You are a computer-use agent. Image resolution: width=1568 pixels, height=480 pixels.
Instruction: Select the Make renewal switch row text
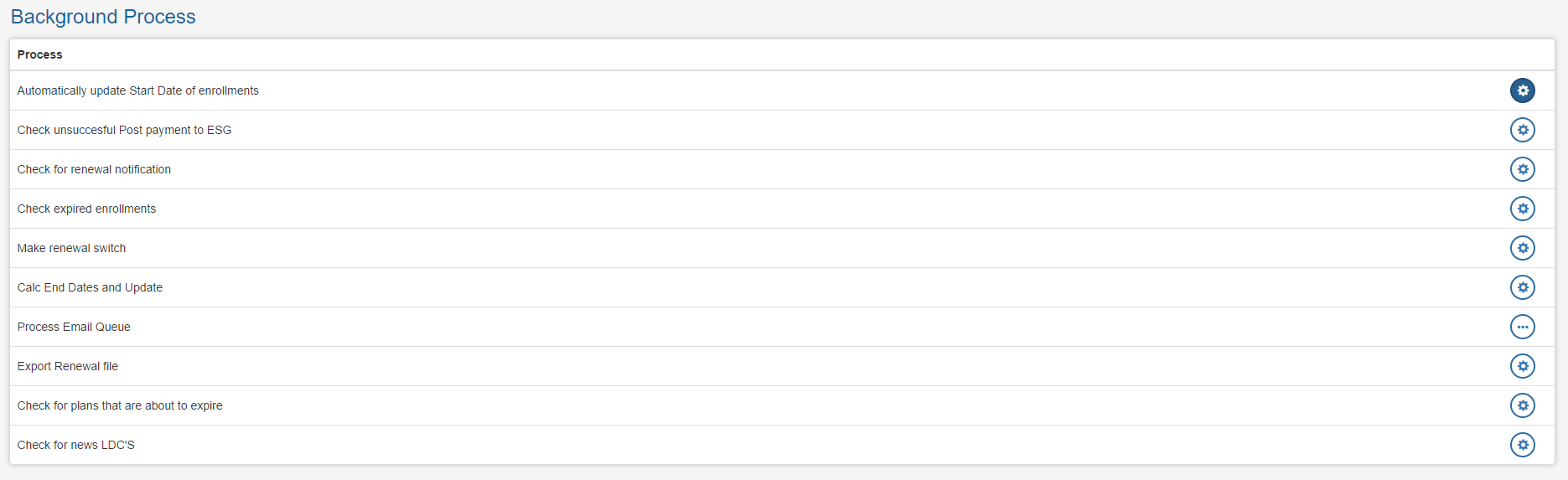click(x=72, y=248)
